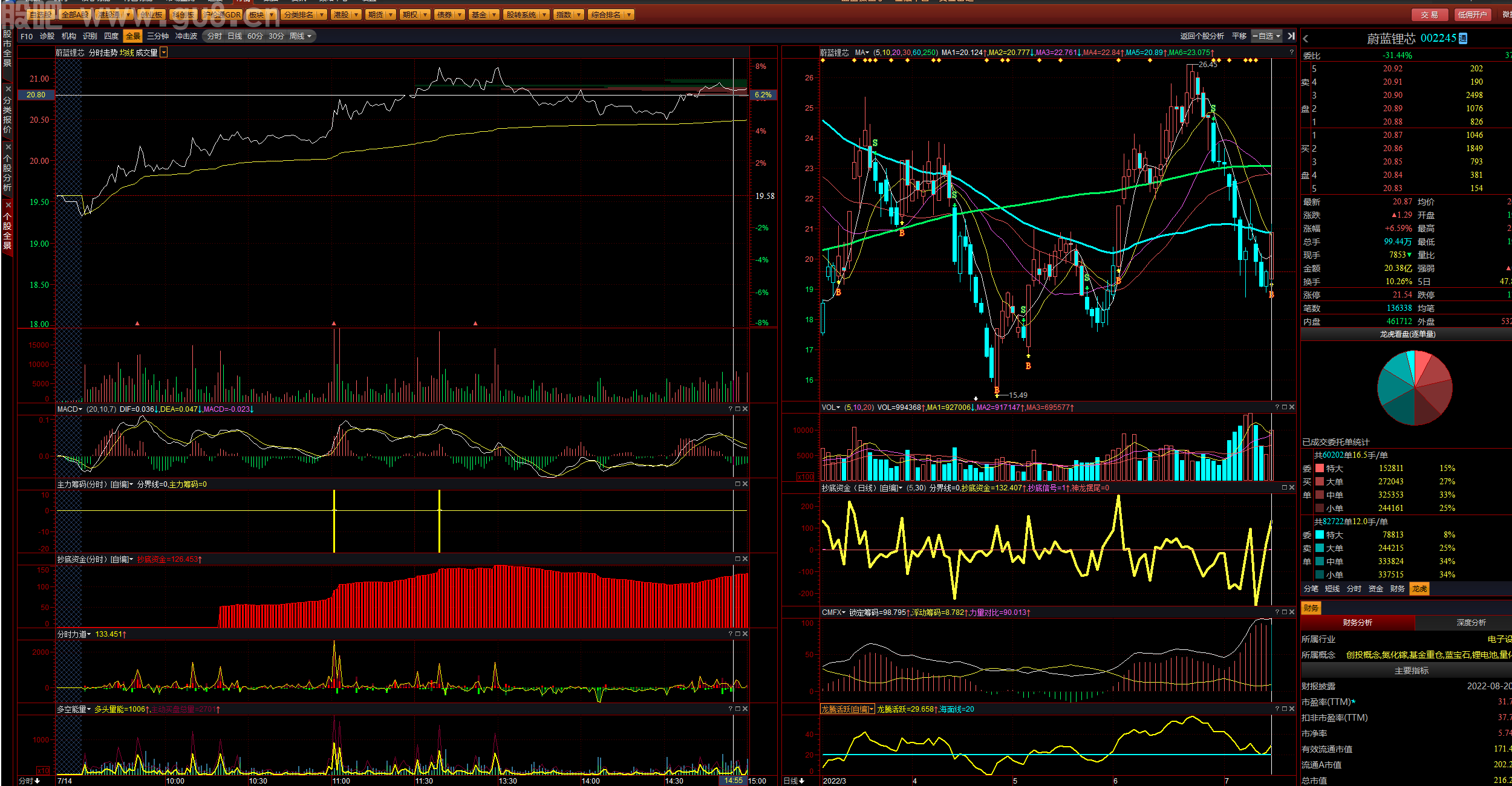The height and width of the screenshot is (786, 1512).
Task: Expand the 股转系统 toolbar dropdown
Action: [544, 15]
